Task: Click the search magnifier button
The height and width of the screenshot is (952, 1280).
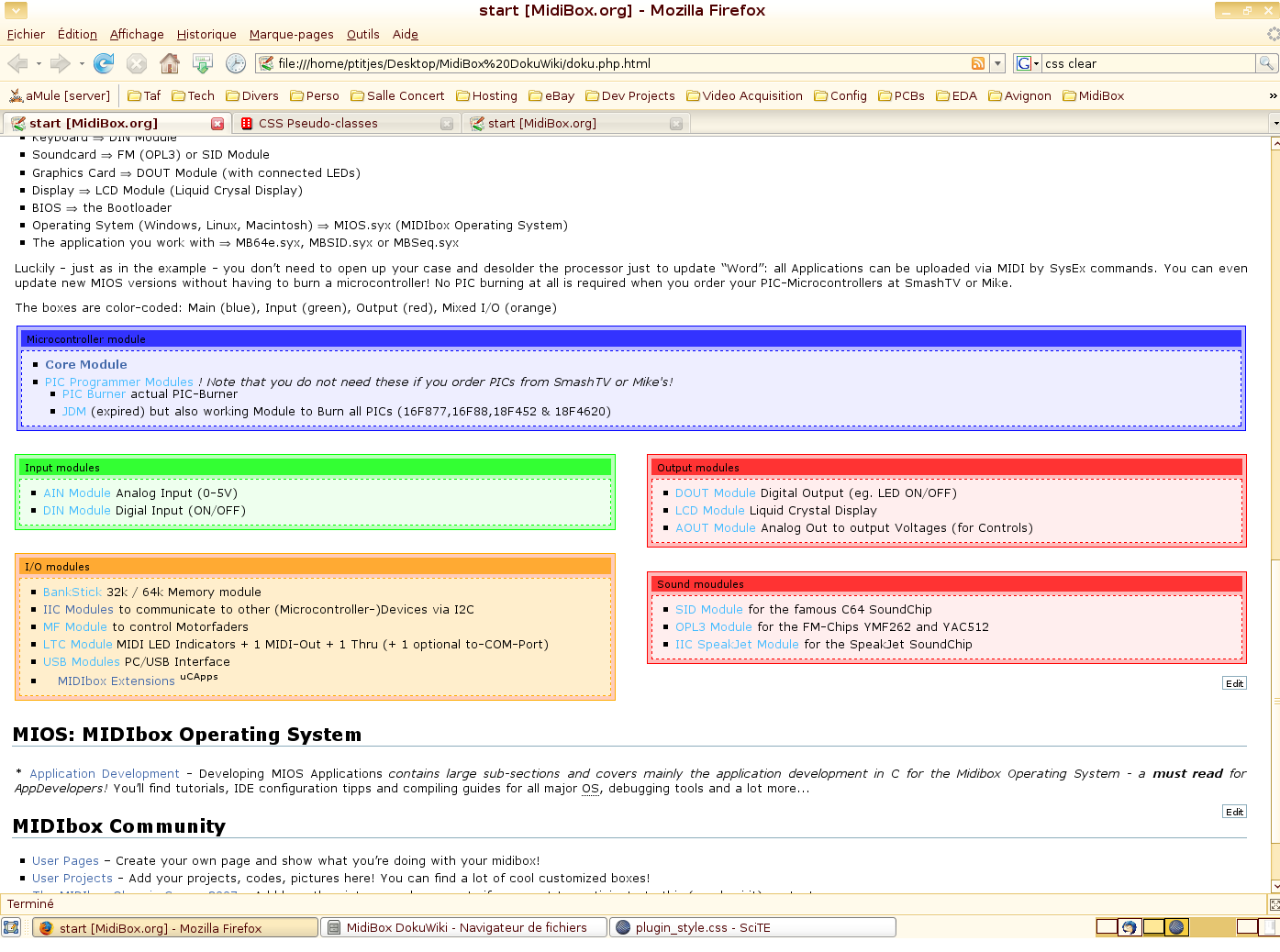Action: (x=1266, y=63)
